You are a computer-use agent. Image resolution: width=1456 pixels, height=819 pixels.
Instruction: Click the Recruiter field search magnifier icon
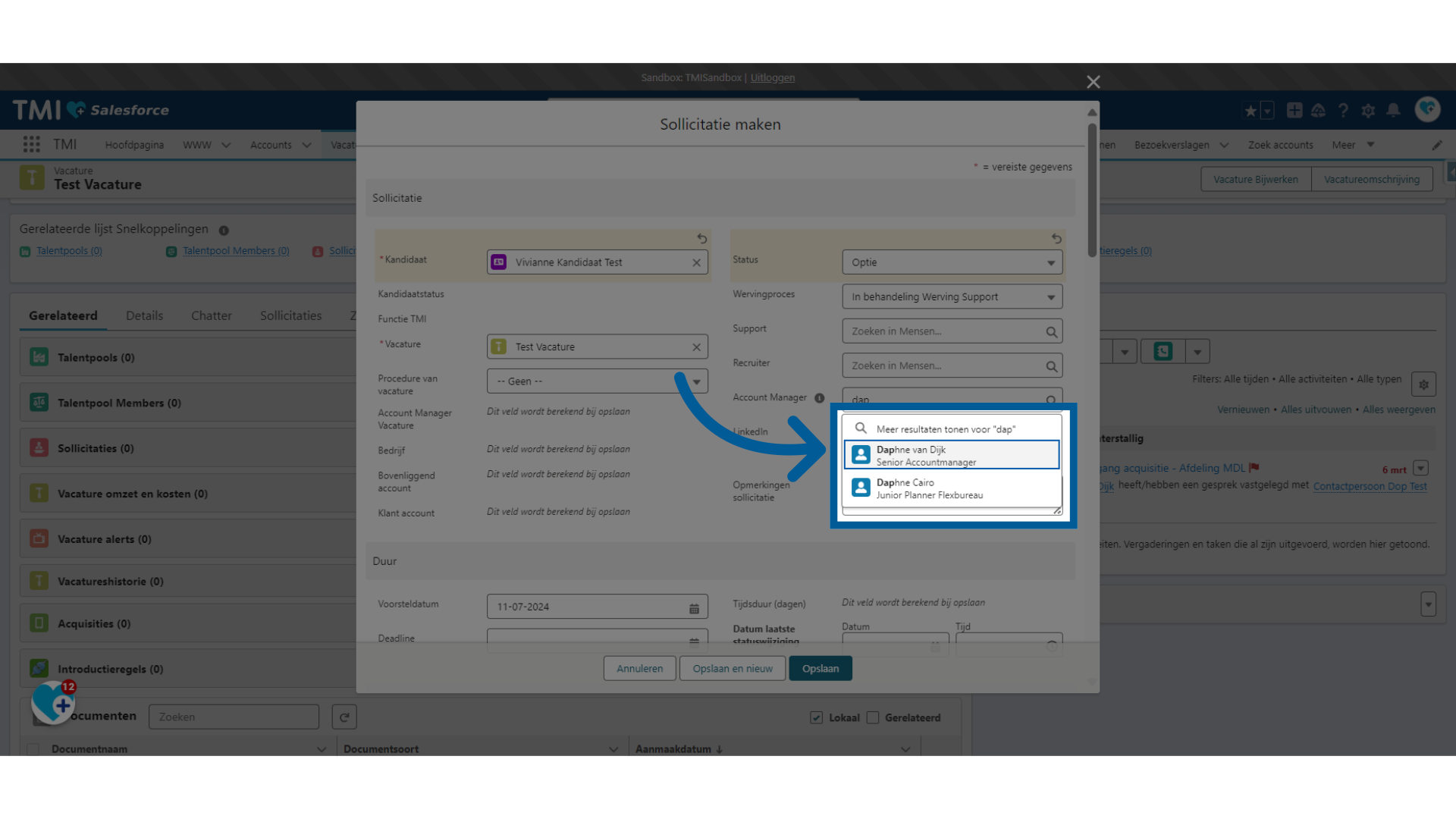1051,366
